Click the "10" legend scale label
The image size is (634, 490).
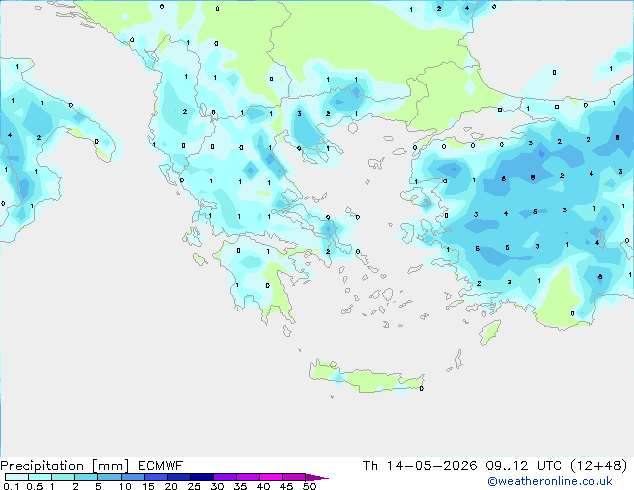[x=125, y=486]
